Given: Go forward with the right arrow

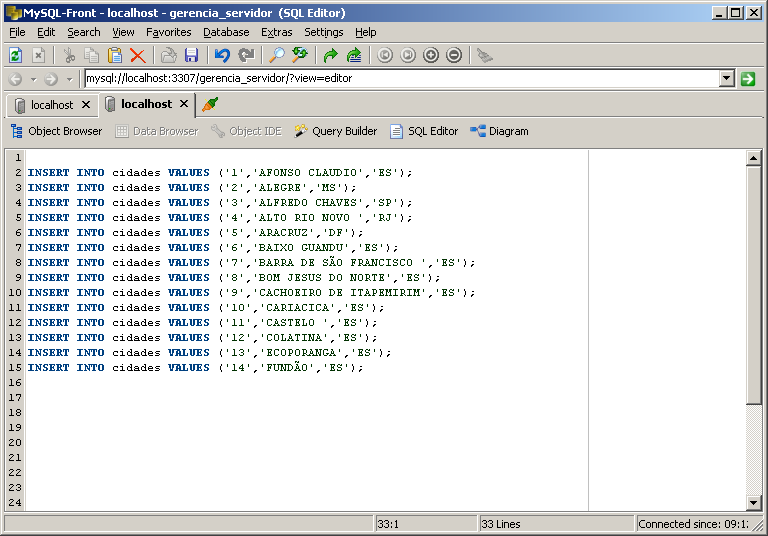Looking at the screenshot, I should (51, 79).
